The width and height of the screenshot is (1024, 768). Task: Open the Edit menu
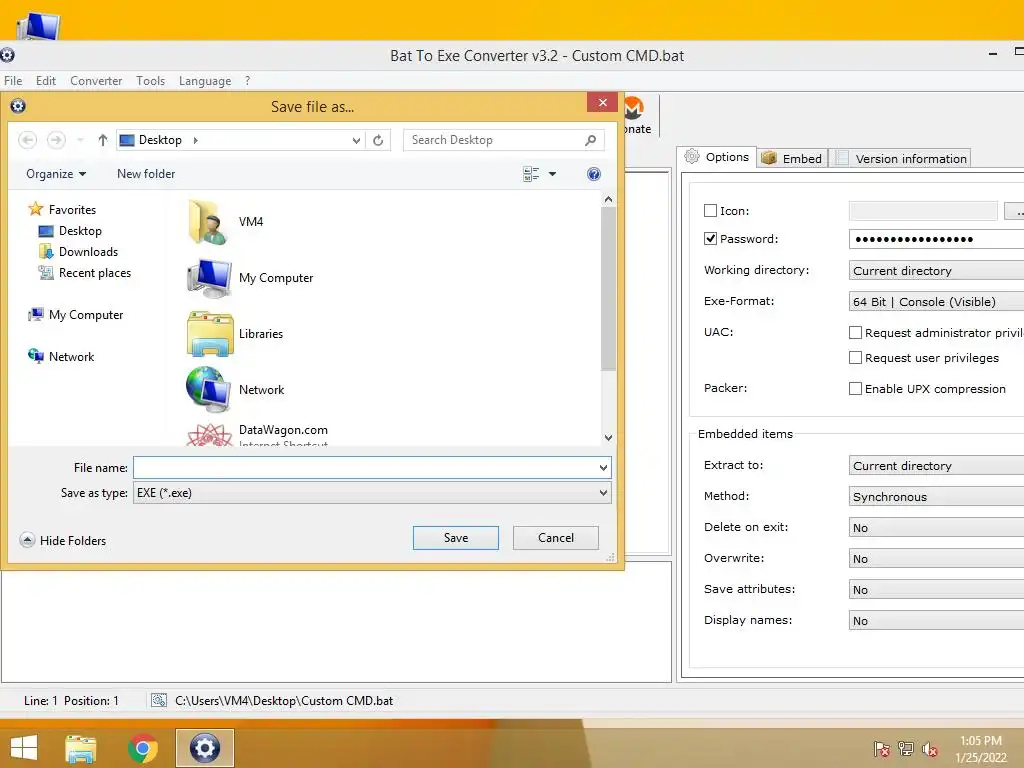coord(46,81)
